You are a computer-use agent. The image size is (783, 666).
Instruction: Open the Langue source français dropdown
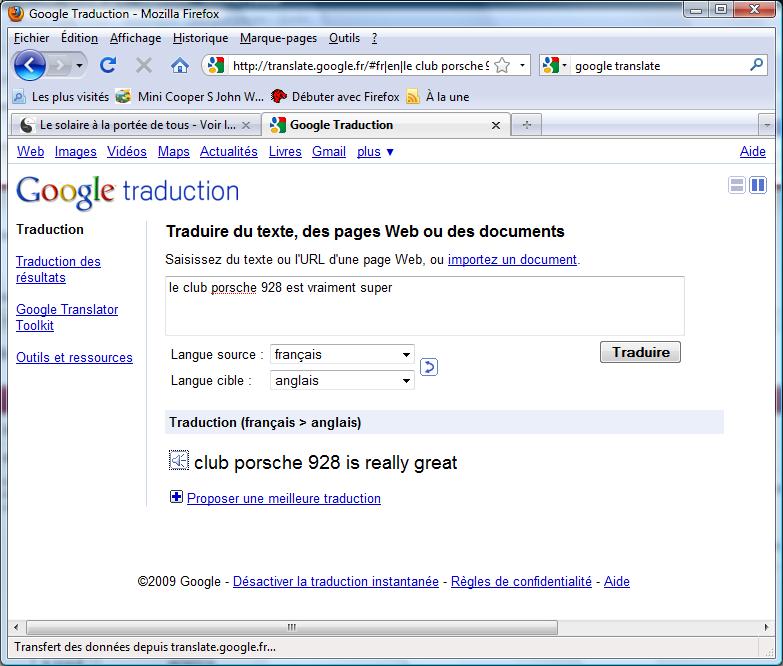342,354
